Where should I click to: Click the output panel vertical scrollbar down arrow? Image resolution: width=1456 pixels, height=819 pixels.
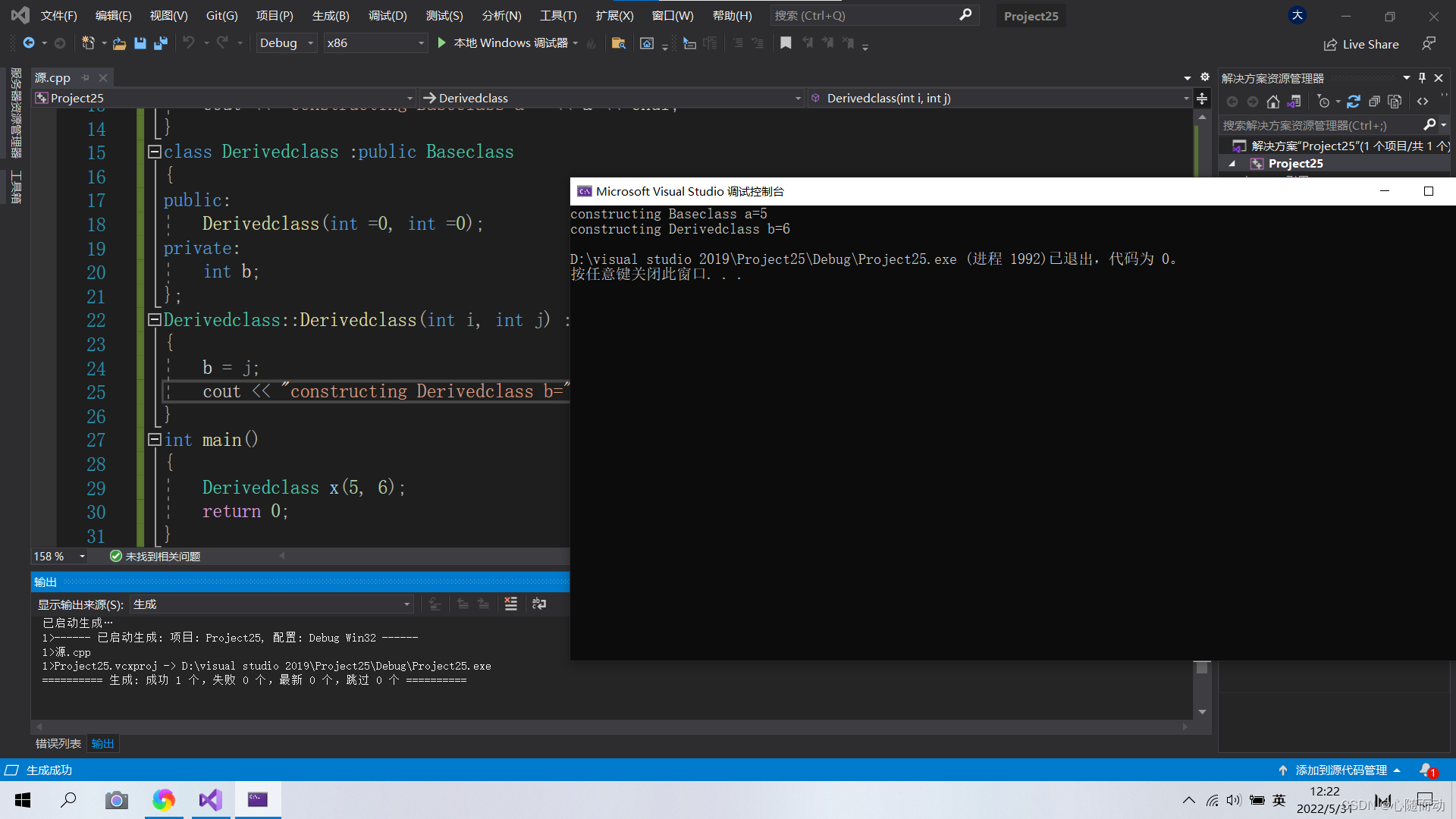(1202, 712)
